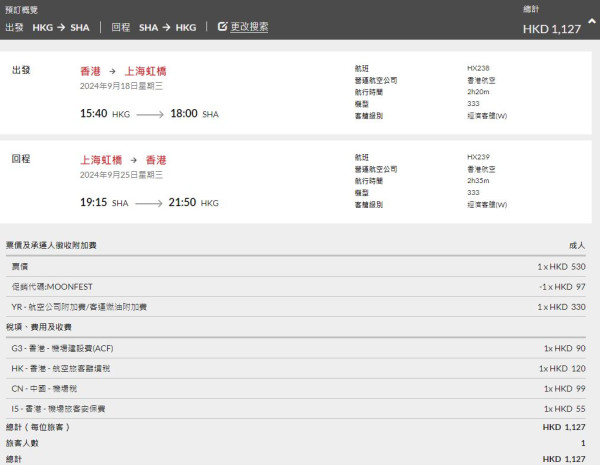Click the return flight number HX239

479,157
